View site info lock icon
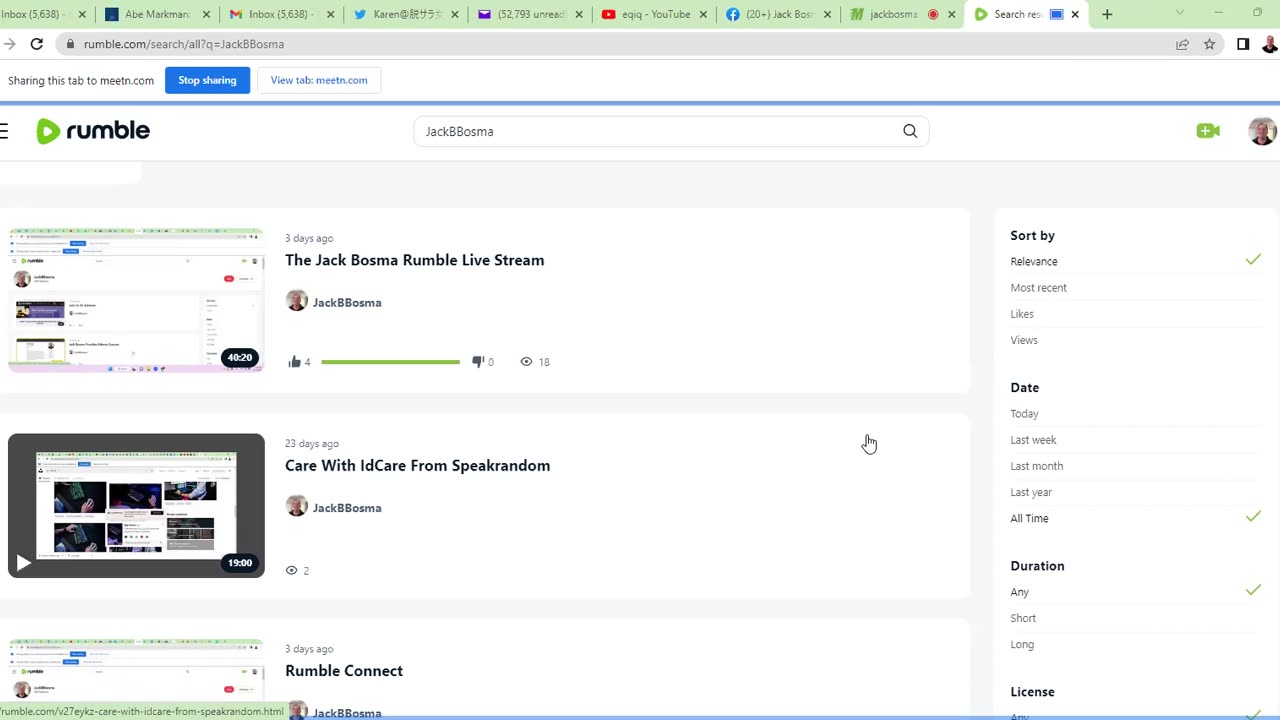 70,44
